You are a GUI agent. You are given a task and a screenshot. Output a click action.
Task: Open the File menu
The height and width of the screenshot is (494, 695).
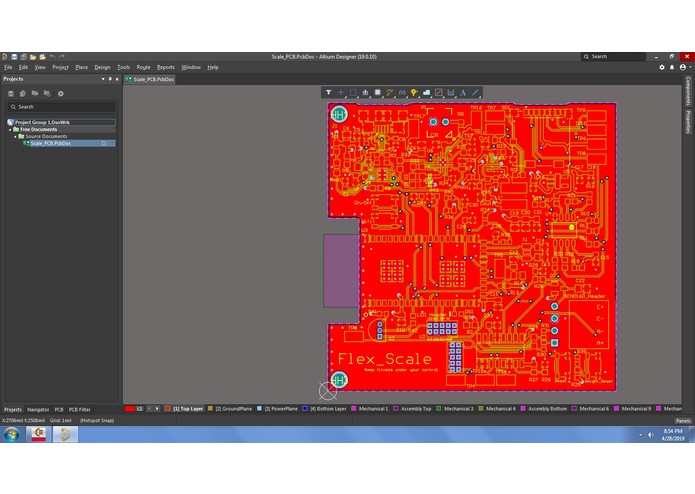click(x=8, y=67)
